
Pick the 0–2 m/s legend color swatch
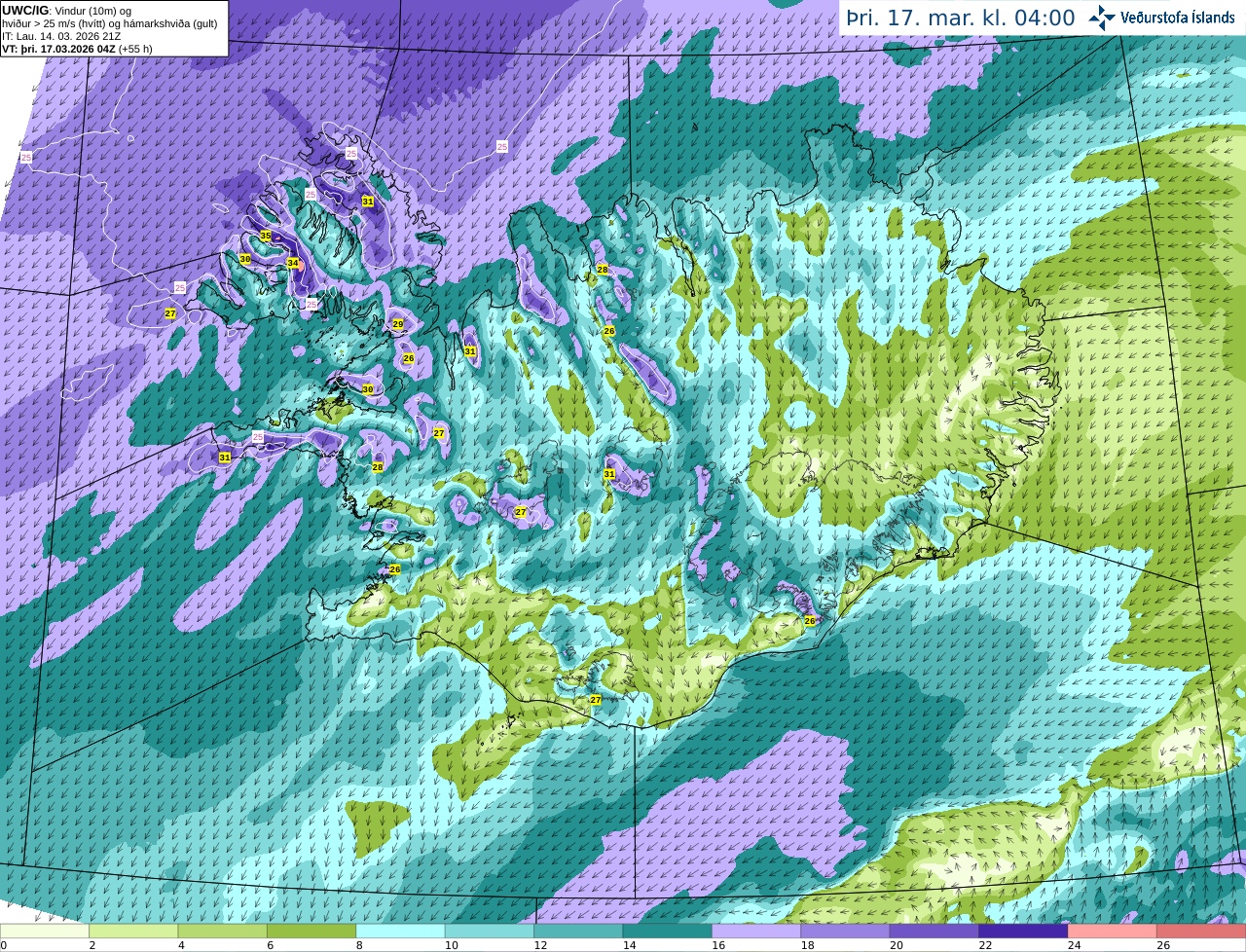(45, 932)
